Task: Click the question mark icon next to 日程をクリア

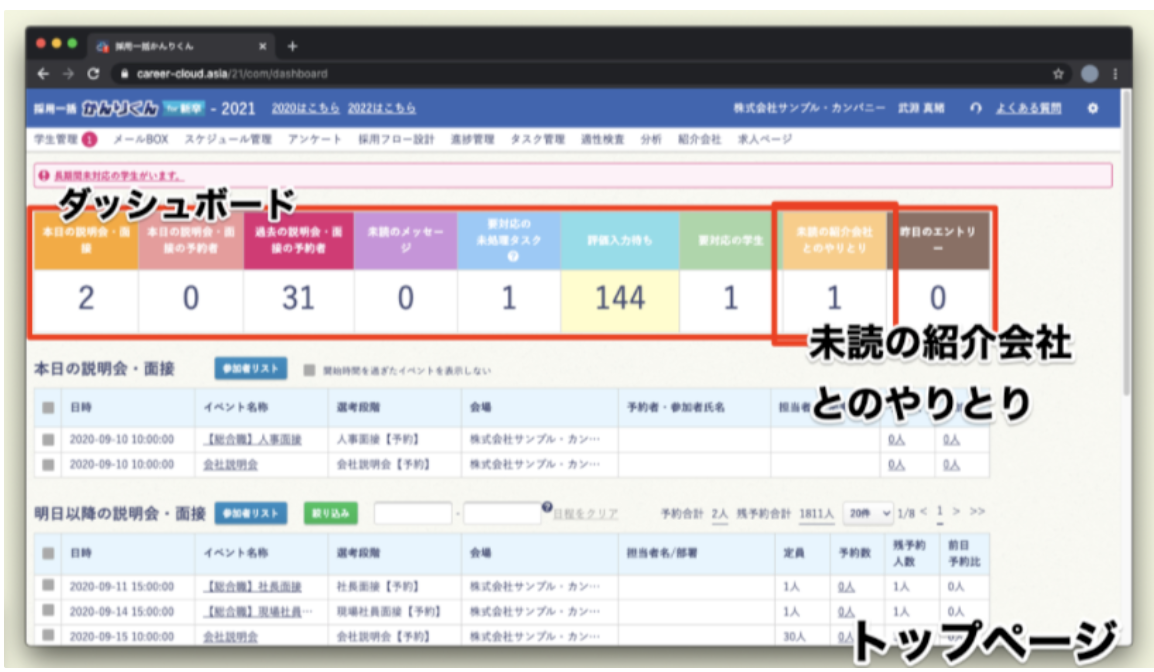Action: pyautogui.click(x=547, y=509)
